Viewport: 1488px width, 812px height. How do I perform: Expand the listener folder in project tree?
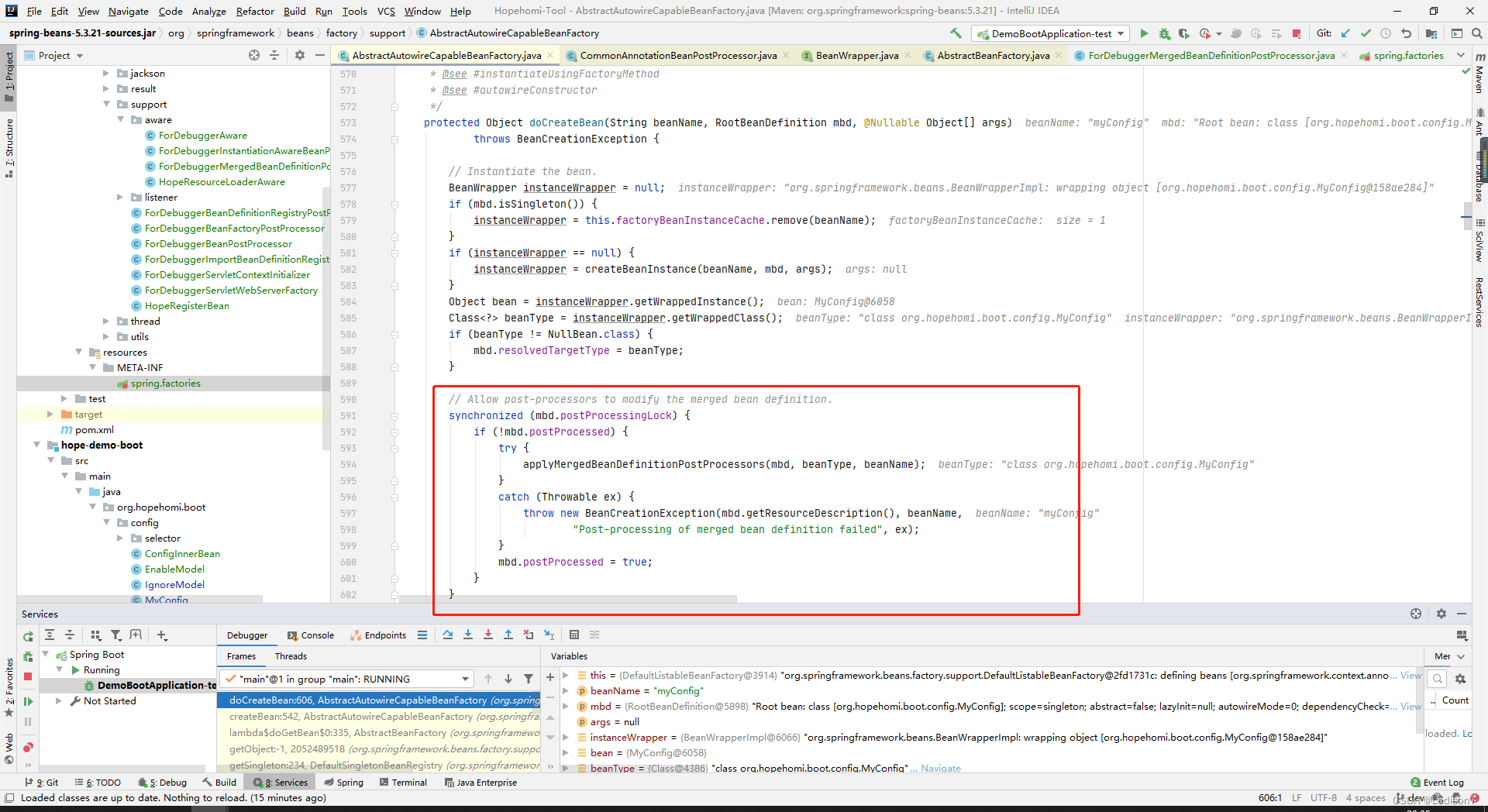[x=120, y=198]
